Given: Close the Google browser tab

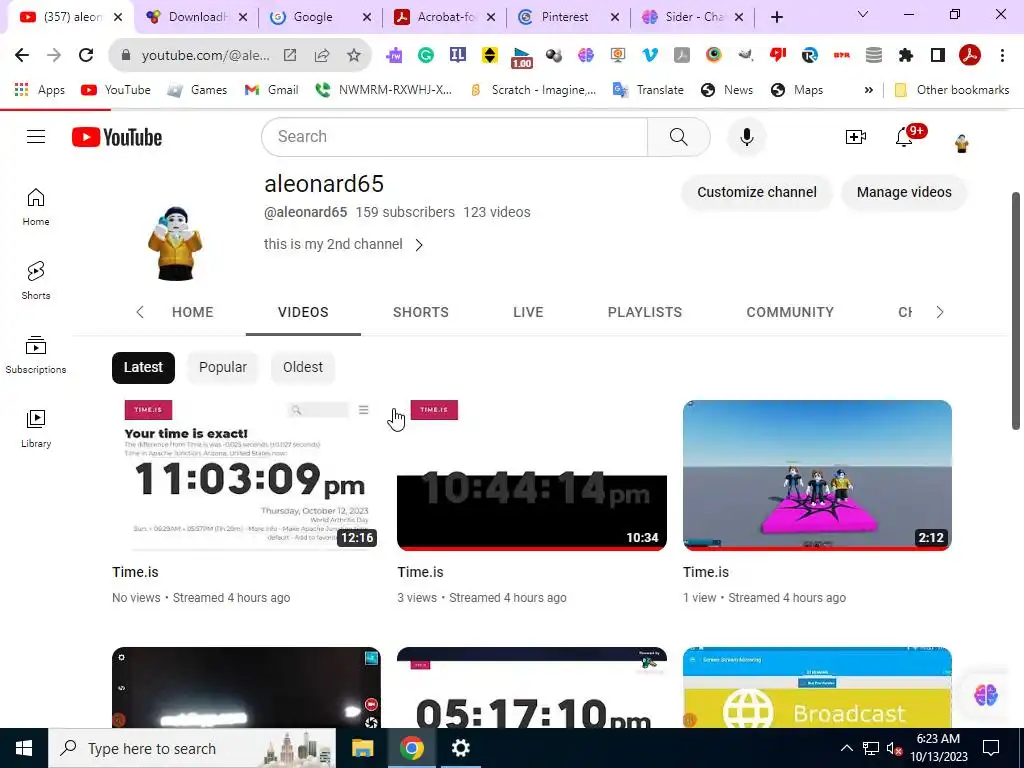Looking at the screenshot, I should pos(367,17).
